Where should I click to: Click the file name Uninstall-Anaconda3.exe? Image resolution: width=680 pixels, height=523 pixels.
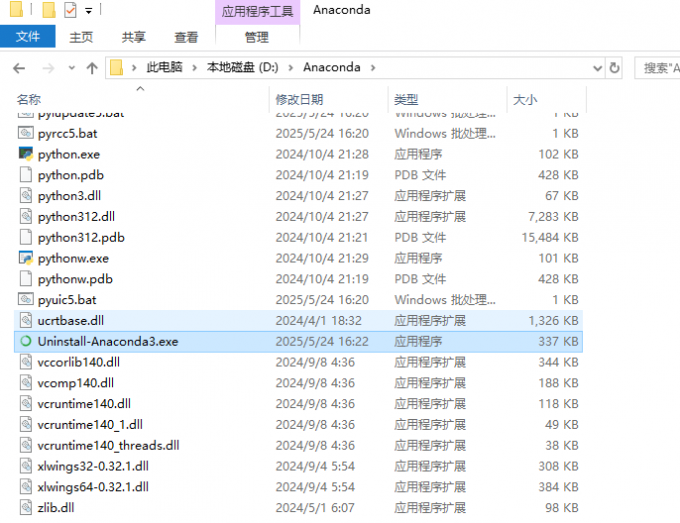(x=108, y=342)
